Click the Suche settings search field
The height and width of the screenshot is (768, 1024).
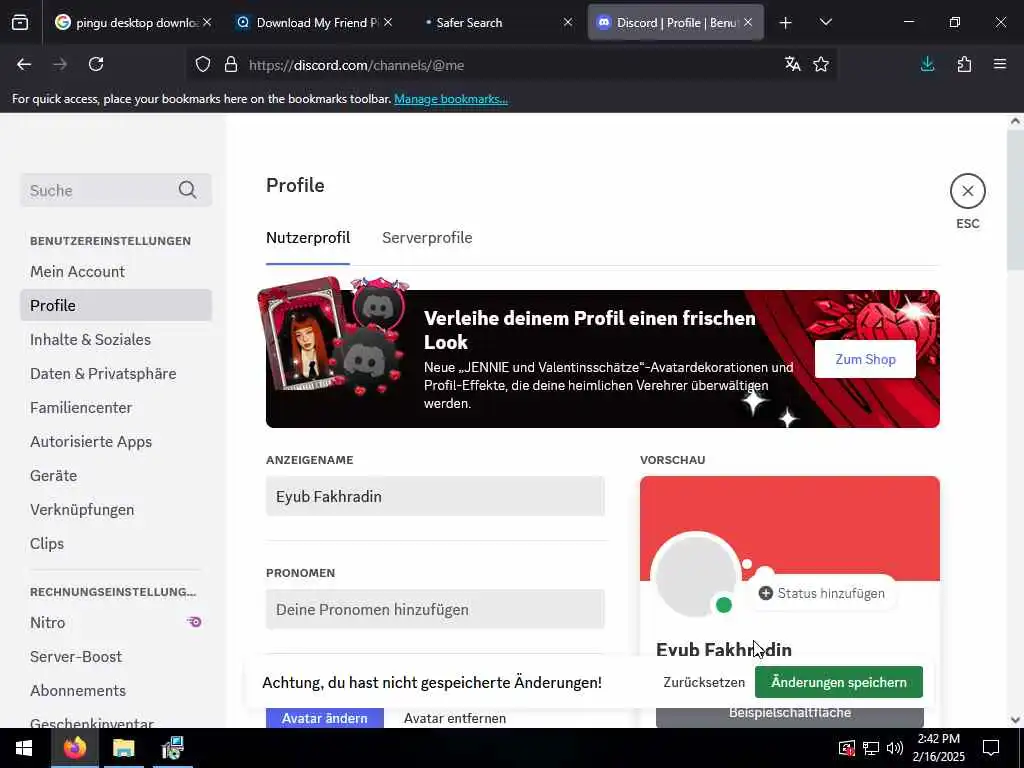116,190
